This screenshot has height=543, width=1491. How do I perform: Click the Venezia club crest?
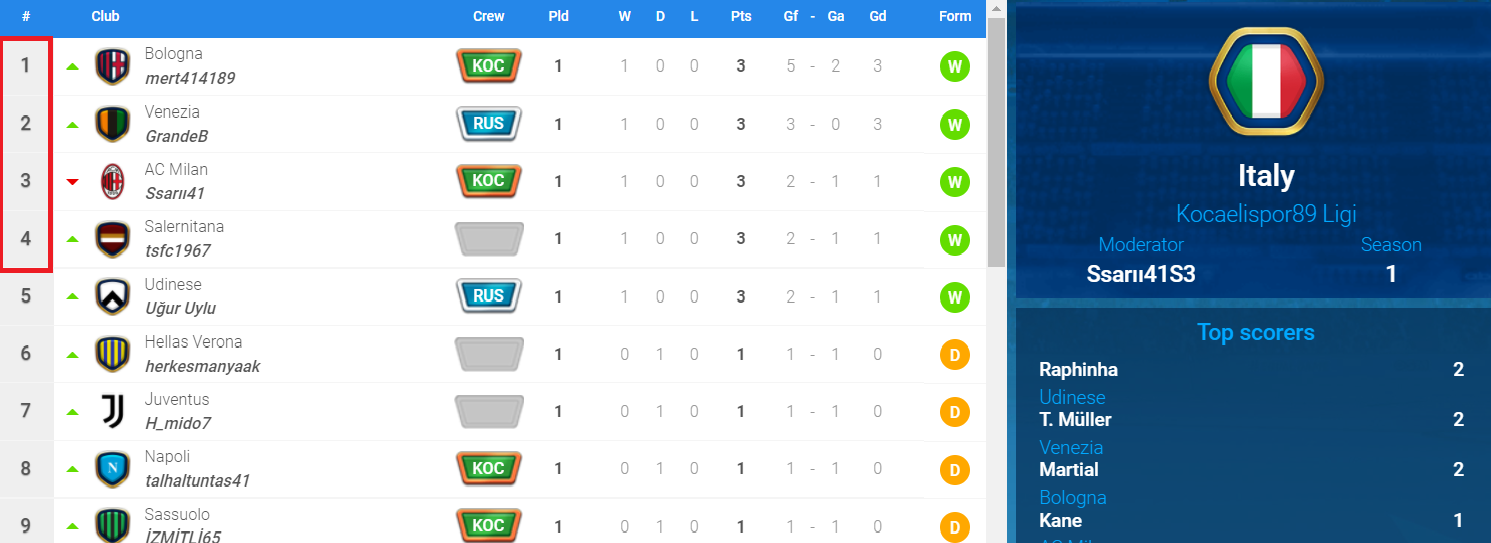point(112,125)
